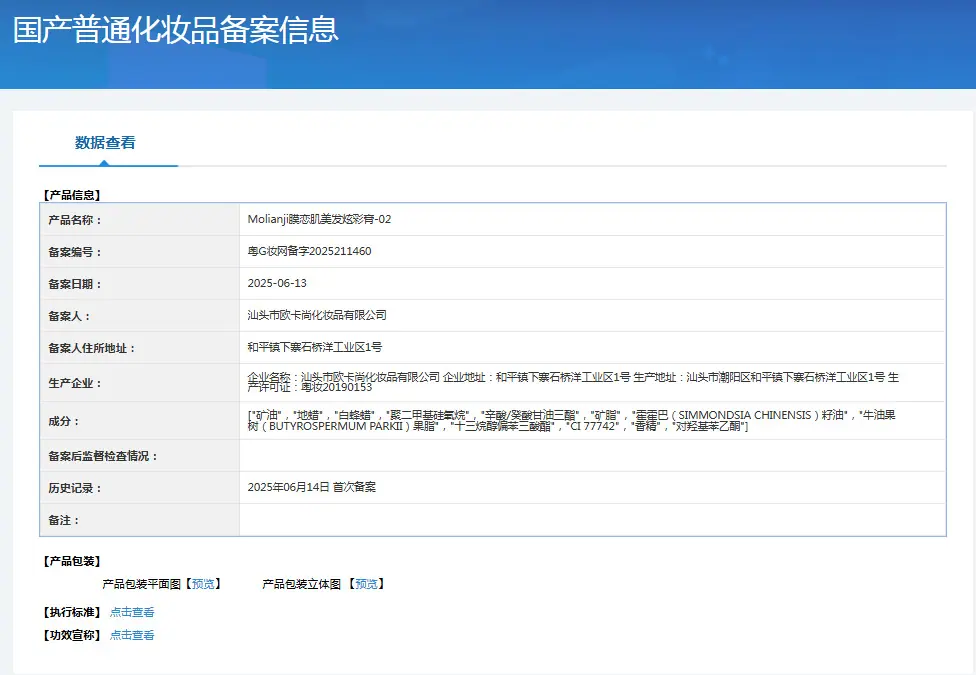Select address 和平镇下寨石桥洋工业区1号 in 备案人住所地址 row
The width and height of the screenshot is (976, 675).
pos(314,347)
